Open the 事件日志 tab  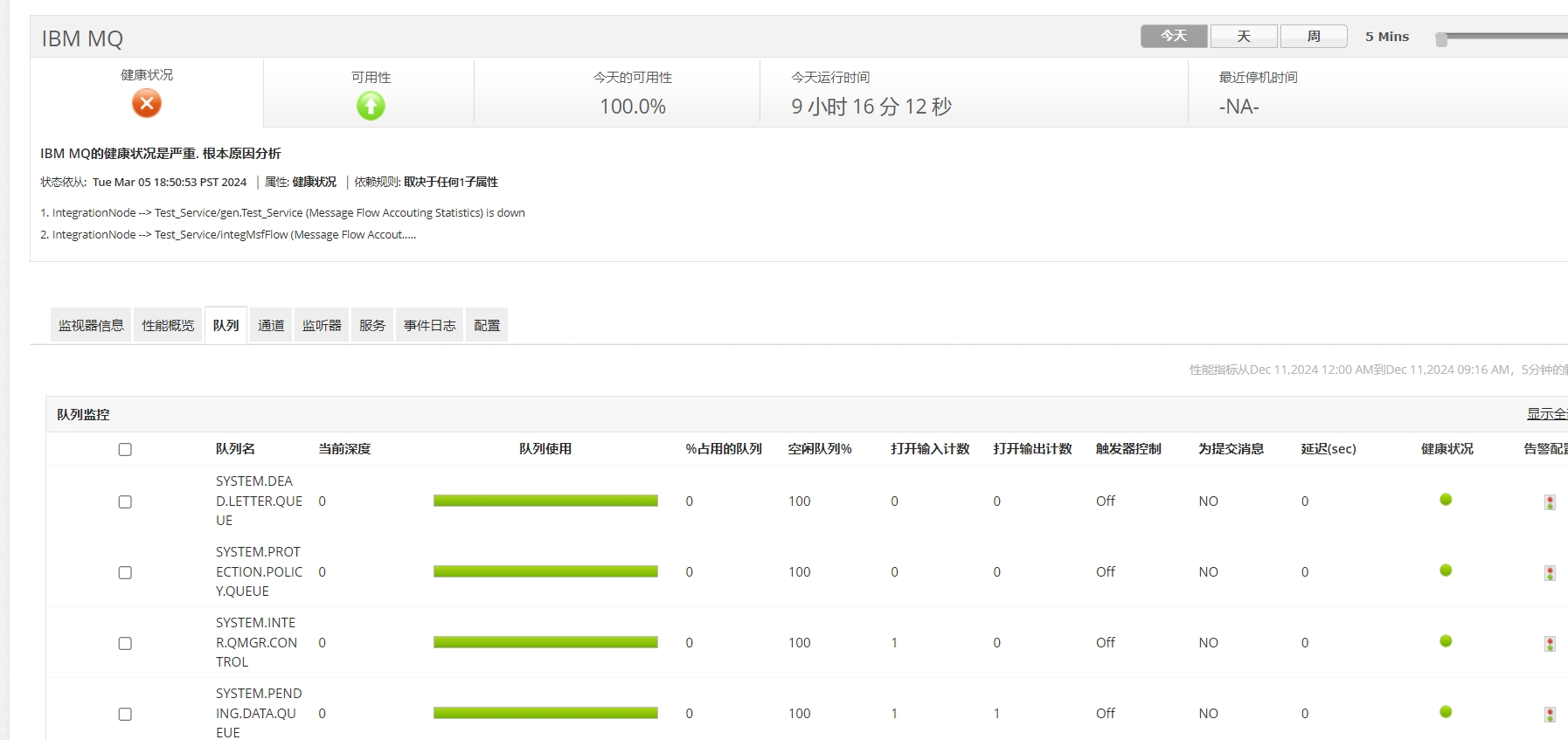pos(429,325)
